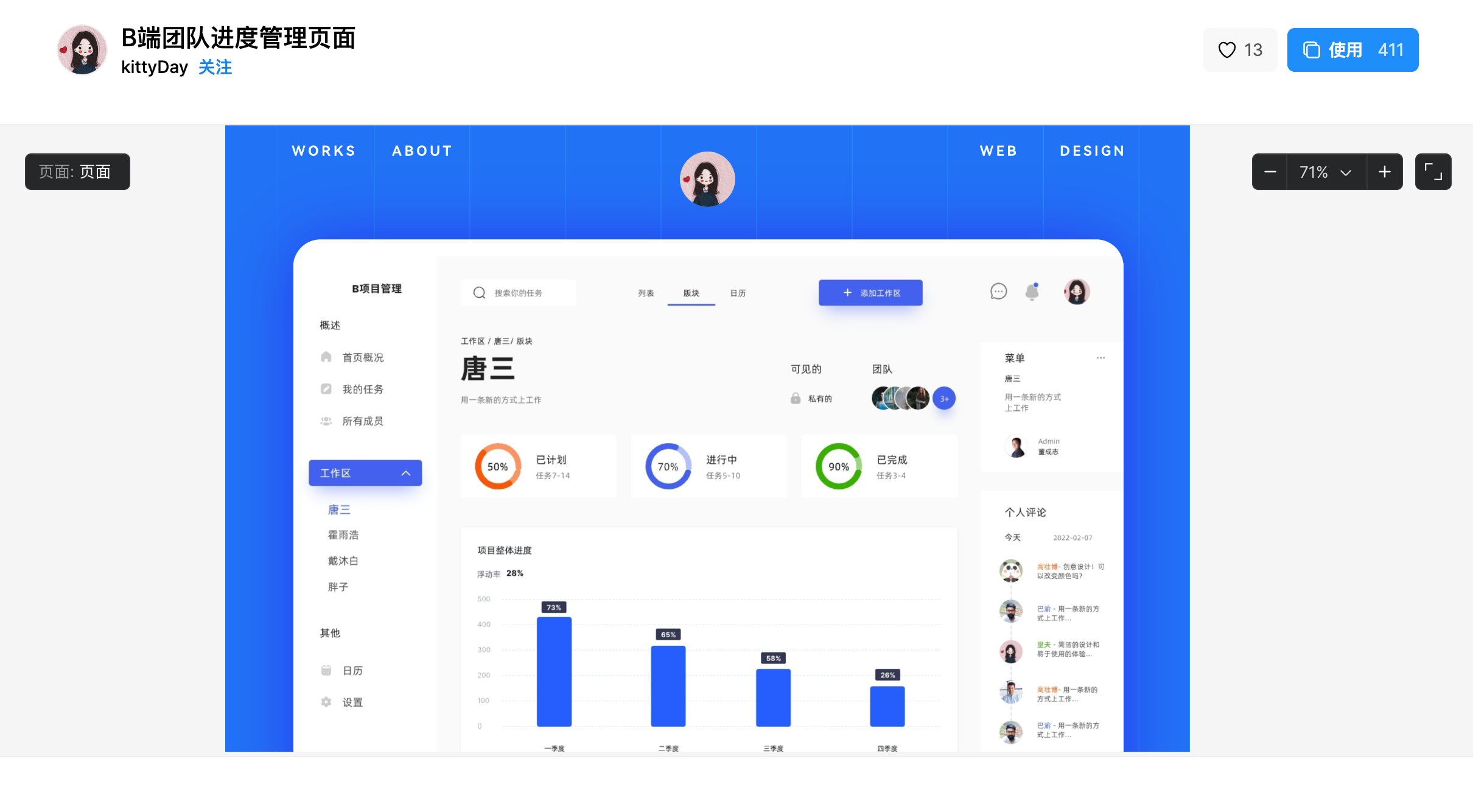Image resolution: width=1473 pixels, height=812 pixels.
Task: Click the 关注 follow link
Action: pos(215,67)
